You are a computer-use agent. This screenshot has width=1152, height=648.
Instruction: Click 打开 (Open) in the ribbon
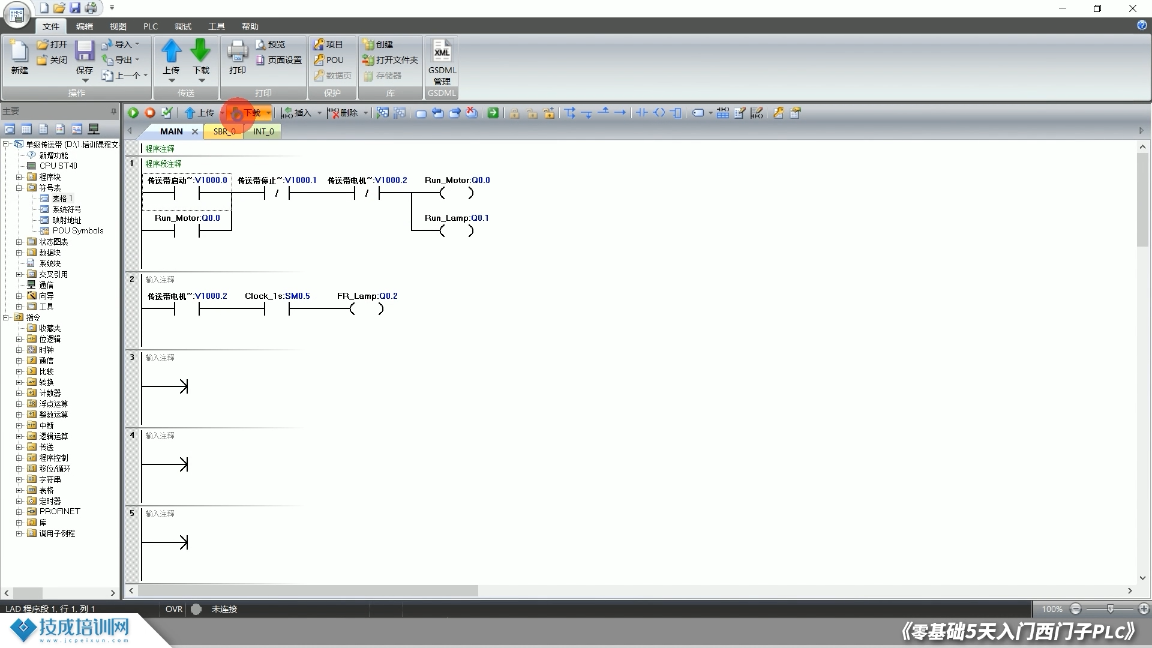coord(52,45)
